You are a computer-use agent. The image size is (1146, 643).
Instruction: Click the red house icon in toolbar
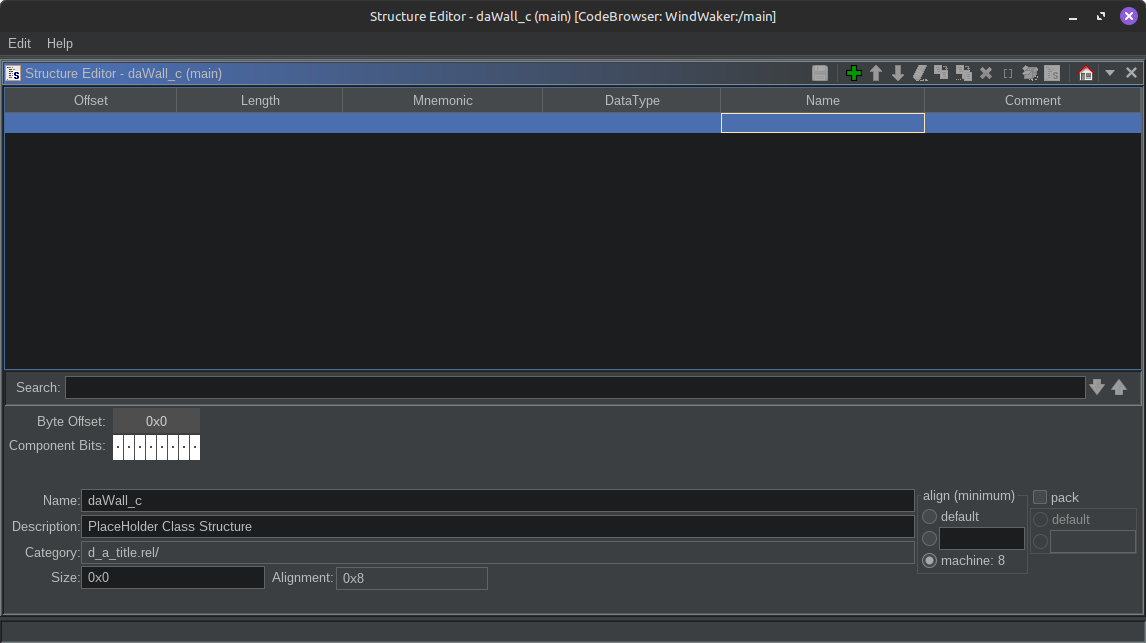1085,73
